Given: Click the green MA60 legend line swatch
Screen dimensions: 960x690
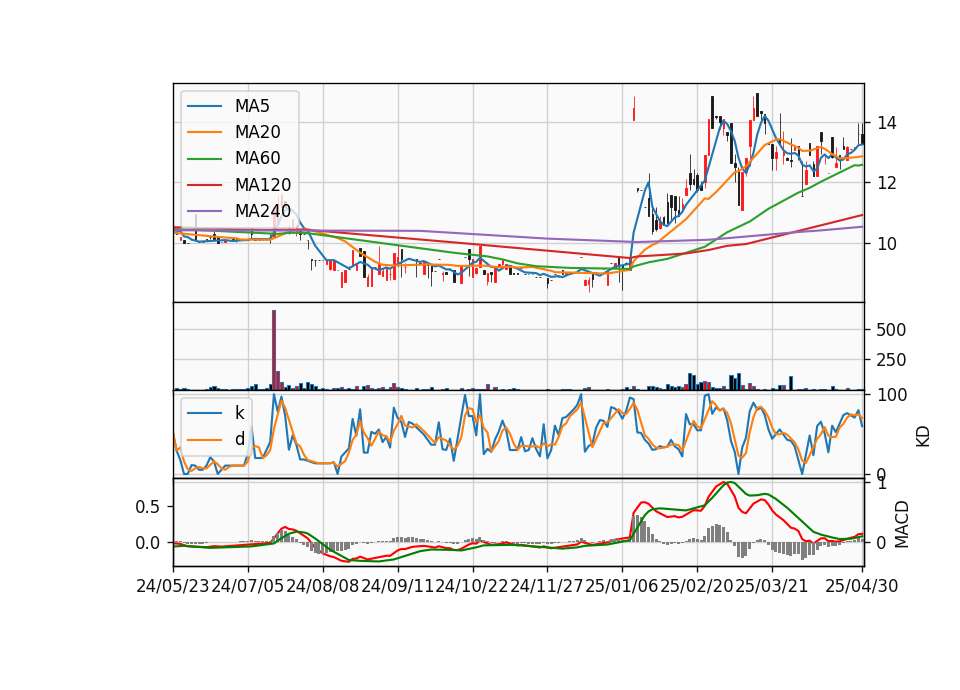Looking at the screenshot, I should click(x=204, y=159).
